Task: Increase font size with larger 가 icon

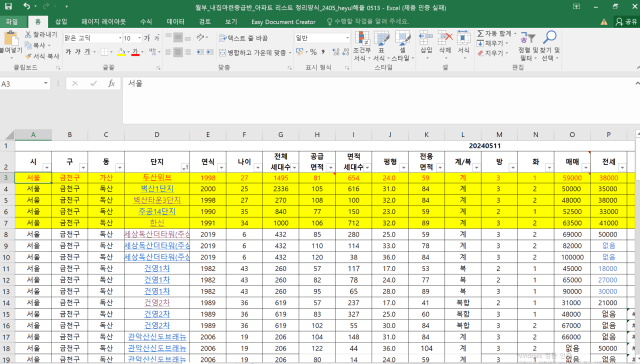Action: point(147,38)
